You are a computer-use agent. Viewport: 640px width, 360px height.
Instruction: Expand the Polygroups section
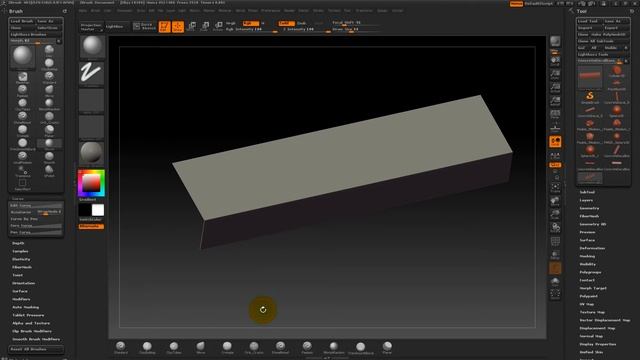(590, 272)
